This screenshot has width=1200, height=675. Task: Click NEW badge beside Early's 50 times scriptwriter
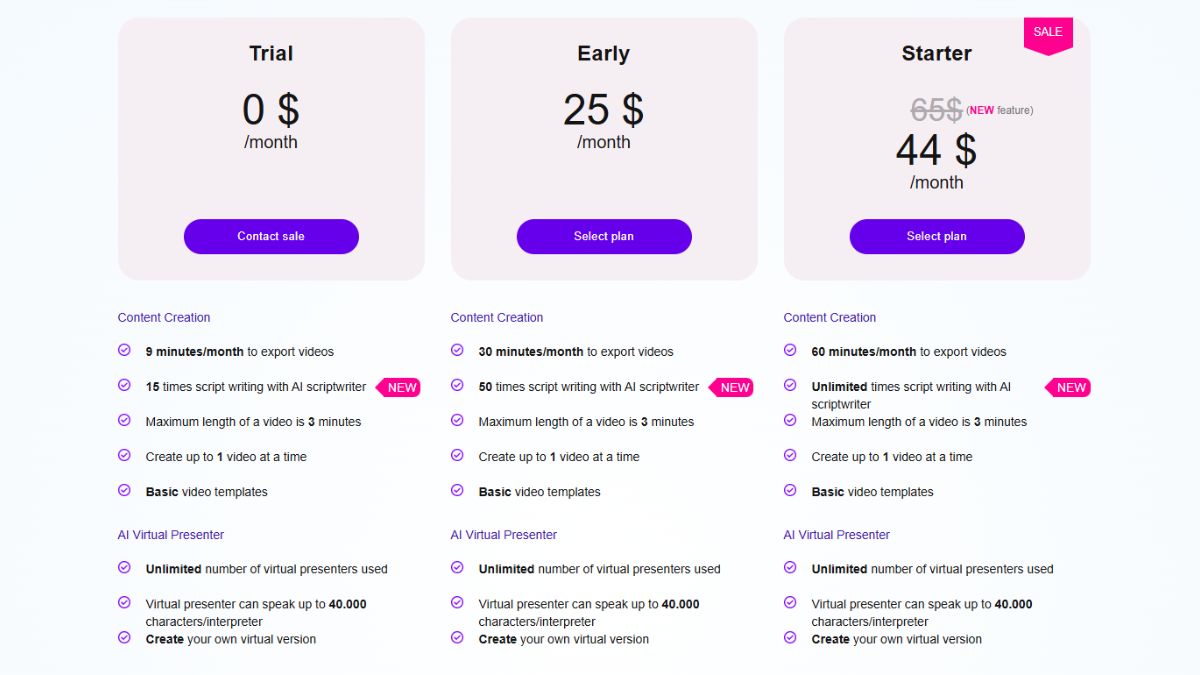coord(732,387)
